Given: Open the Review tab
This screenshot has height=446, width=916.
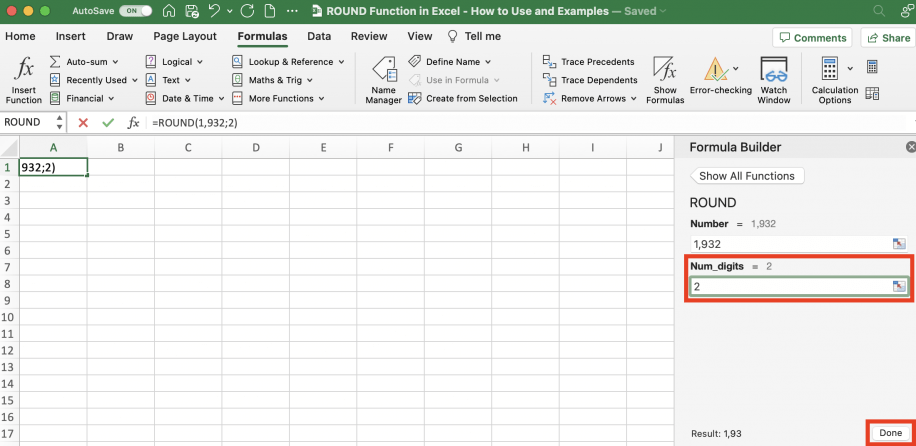Looking at the screenshot, I should click(x=369, y=36).
